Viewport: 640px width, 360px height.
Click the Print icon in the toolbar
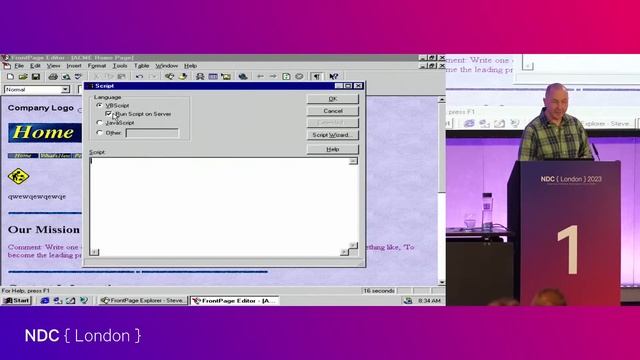tap(53, 77)
